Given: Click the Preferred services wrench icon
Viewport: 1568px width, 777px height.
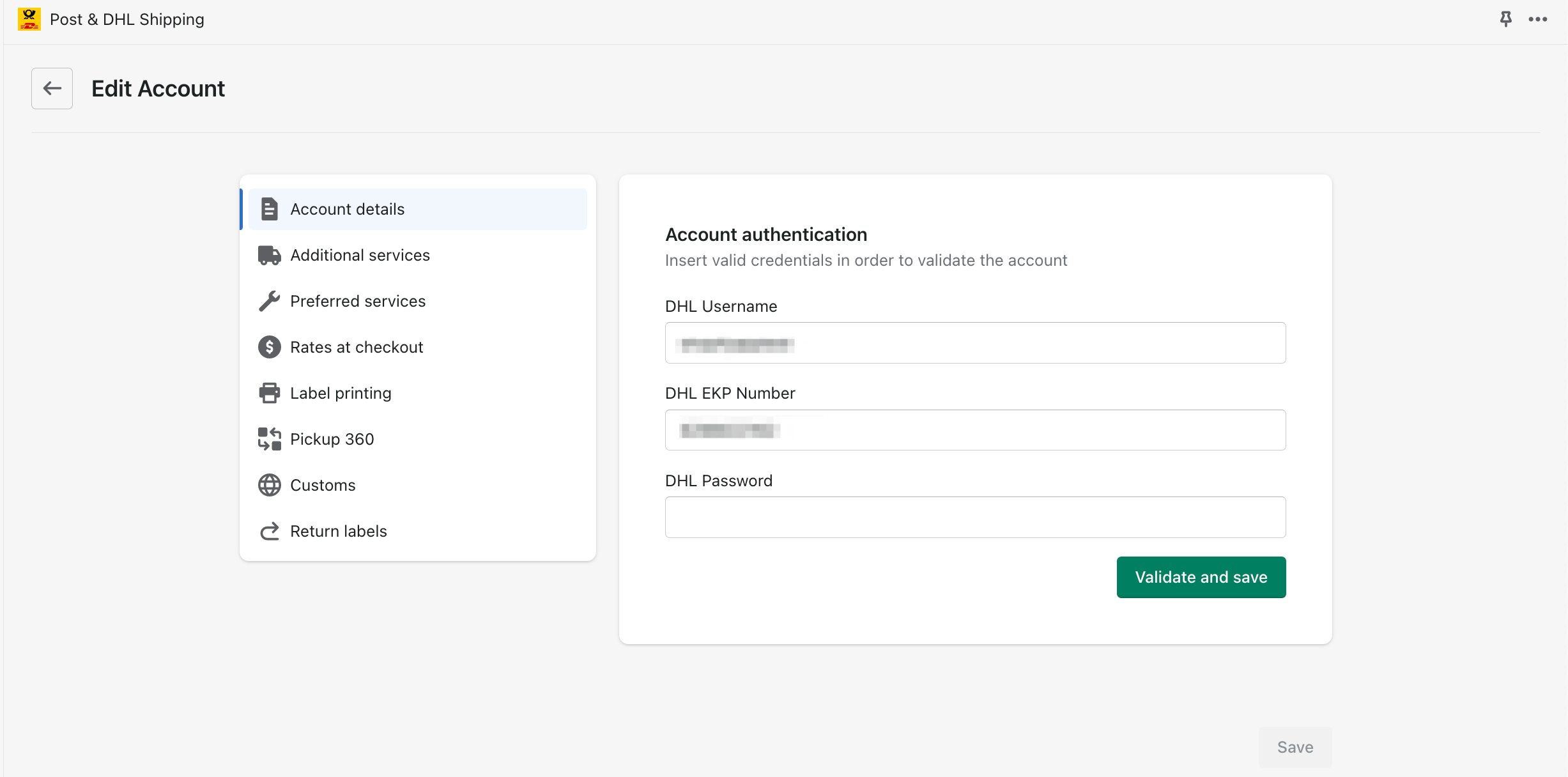Looking at the screenshot, I should point(270,301).
